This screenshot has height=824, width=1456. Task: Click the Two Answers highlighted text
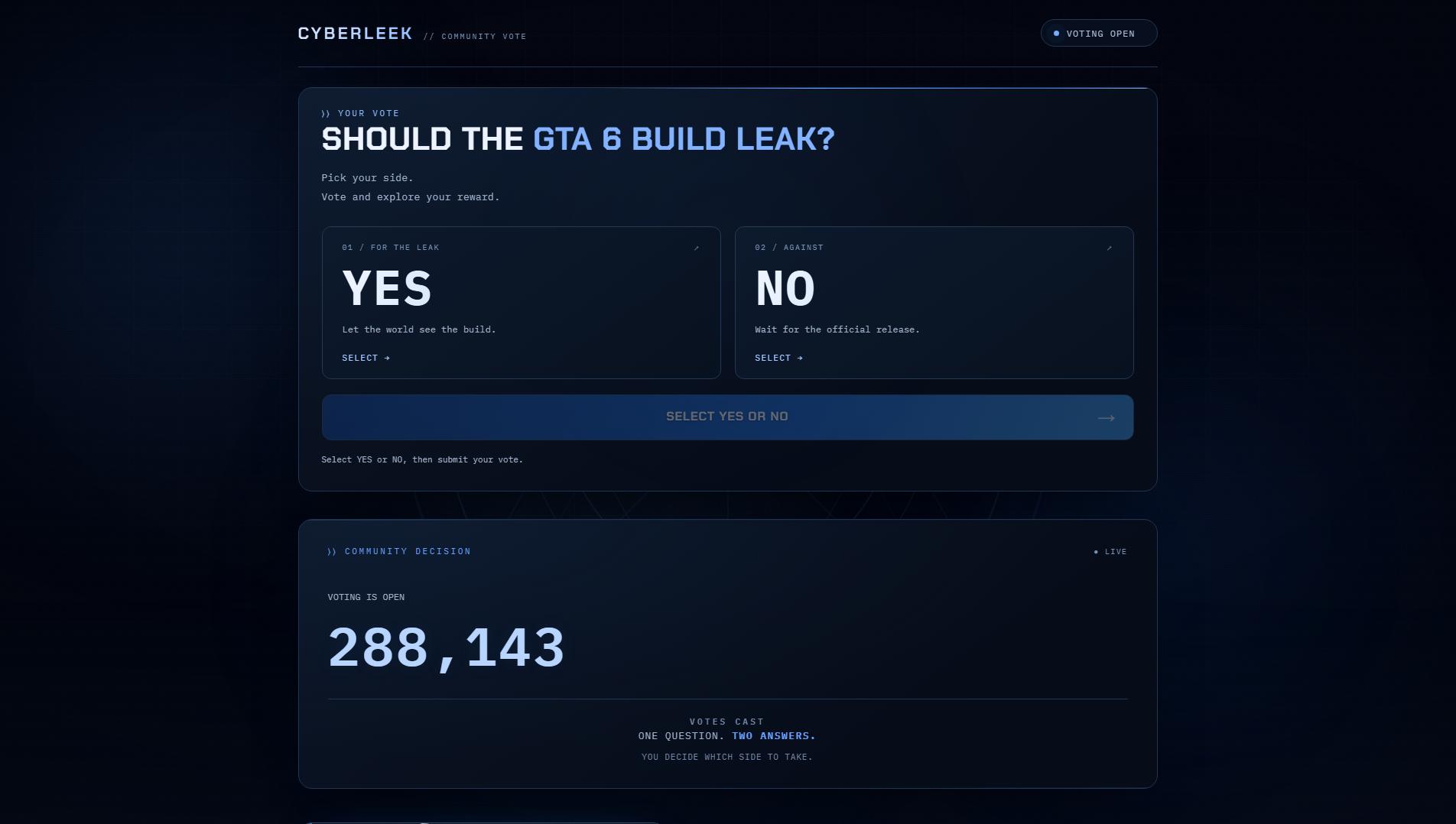point(774,736)
